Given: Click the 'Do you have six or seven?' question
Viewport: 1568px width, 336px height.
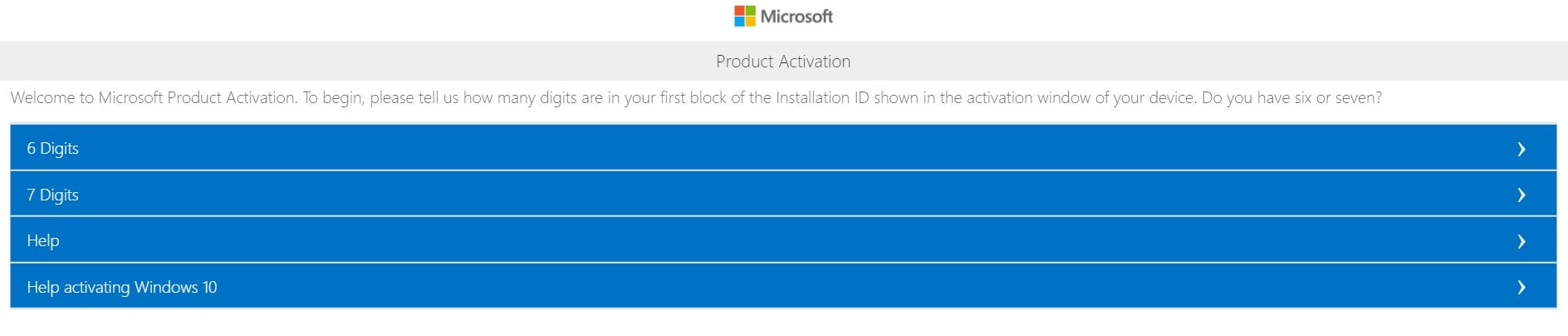Looking at the screenshot, I should (x=1291, y=98).
